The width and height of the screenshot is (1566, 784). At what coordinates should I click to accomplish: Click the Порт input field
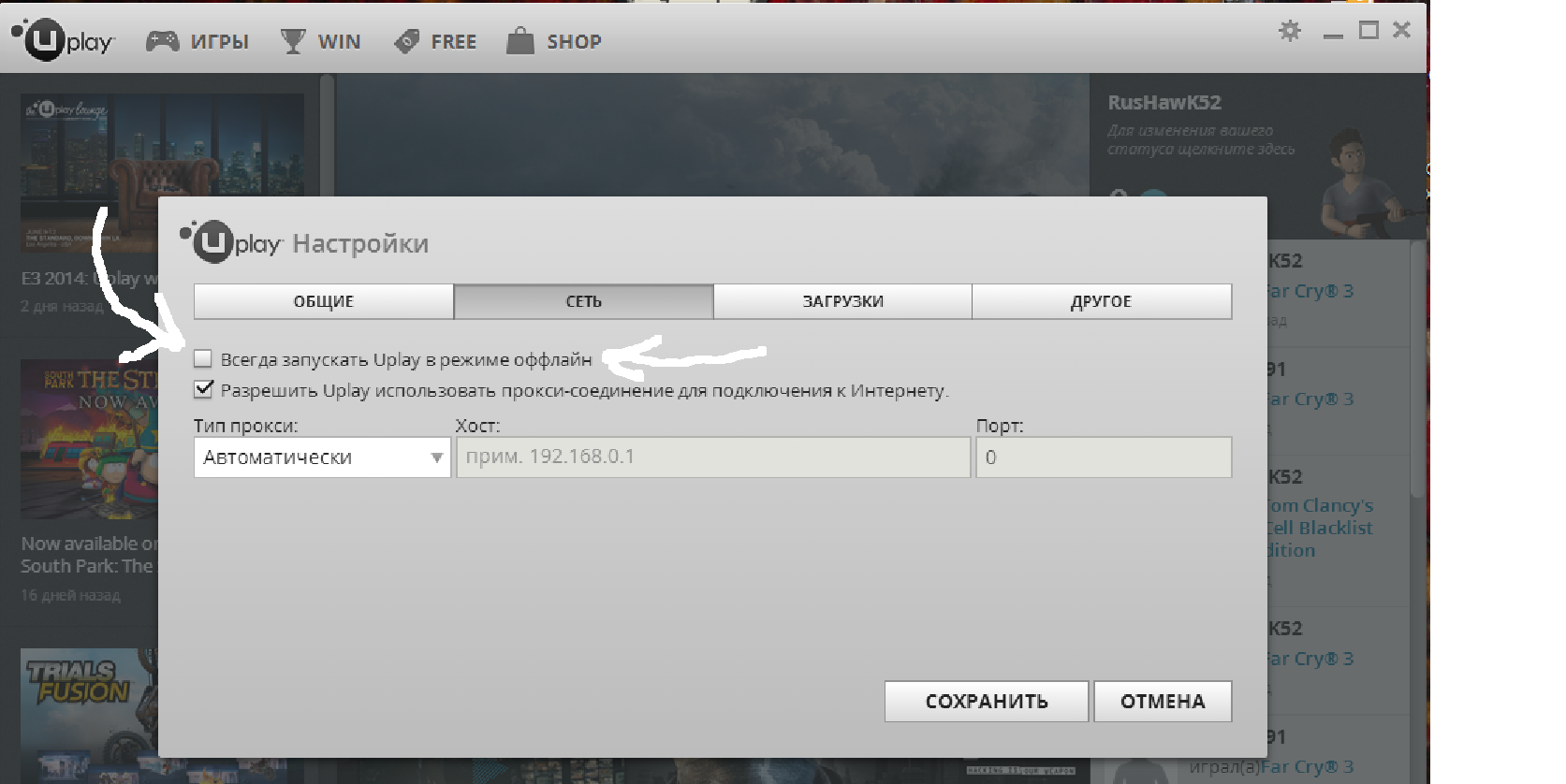(1104, 457)
